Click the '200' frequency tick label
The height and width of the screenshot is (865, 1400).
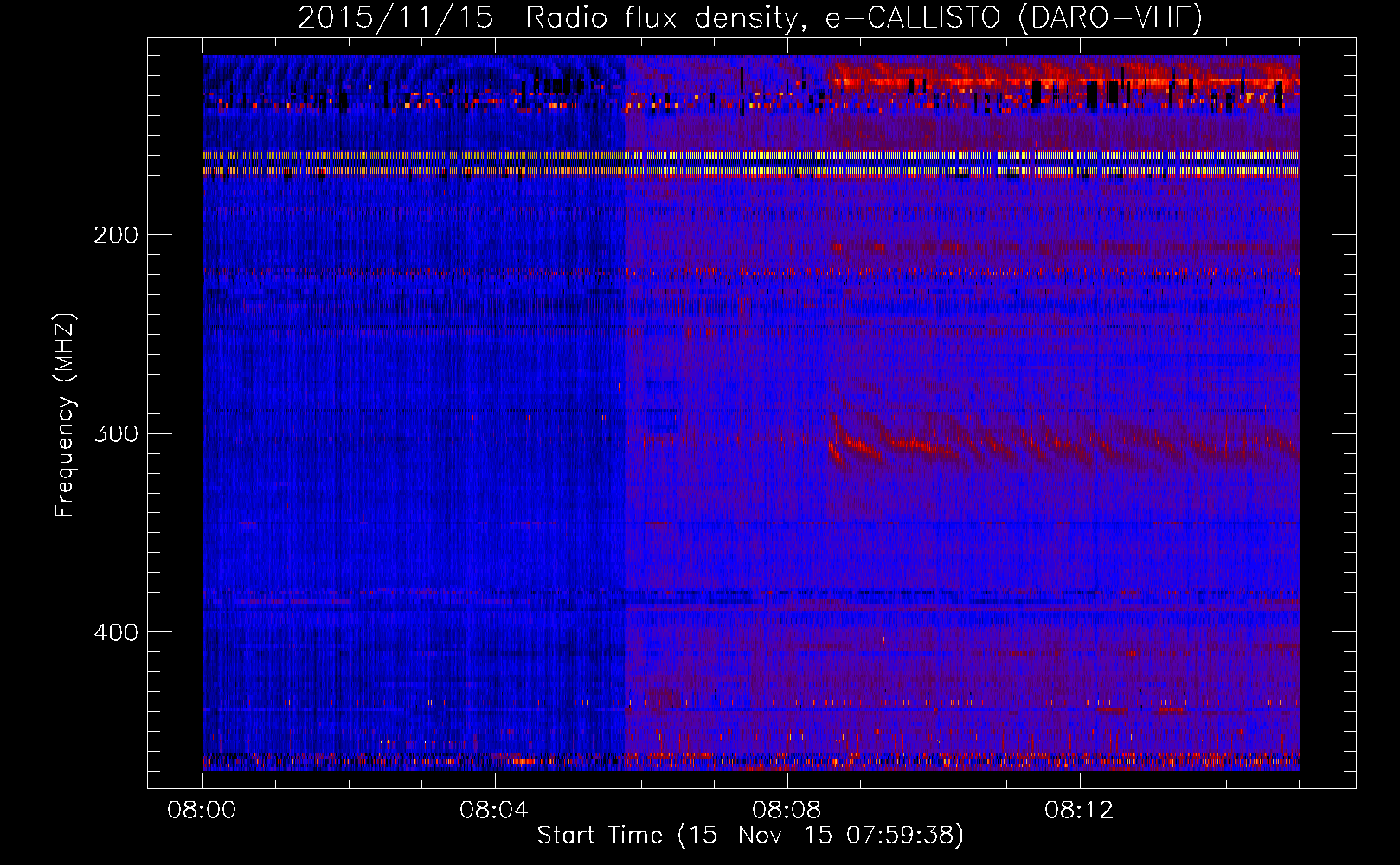click(115, 235)
